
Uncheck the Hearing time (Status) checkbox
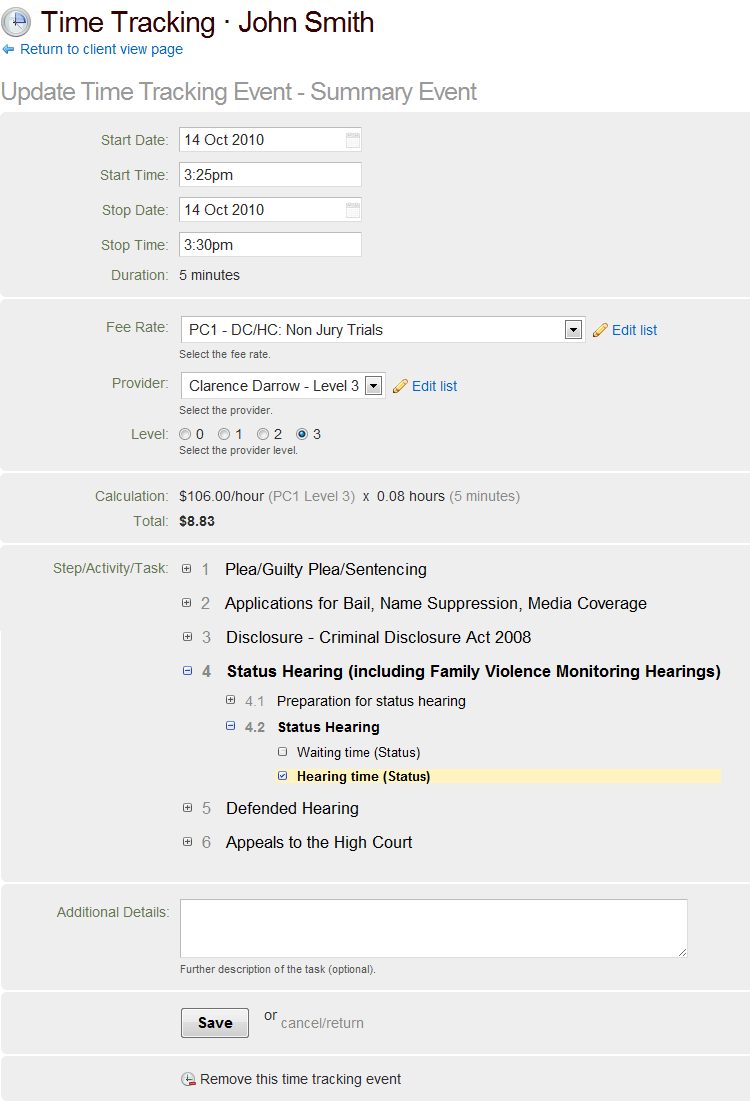click(282, 776)
